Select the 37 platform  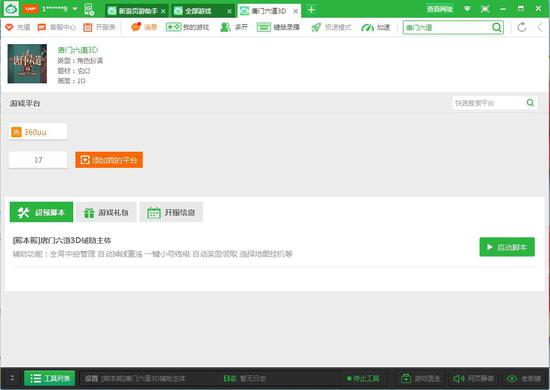coord(38,160)
